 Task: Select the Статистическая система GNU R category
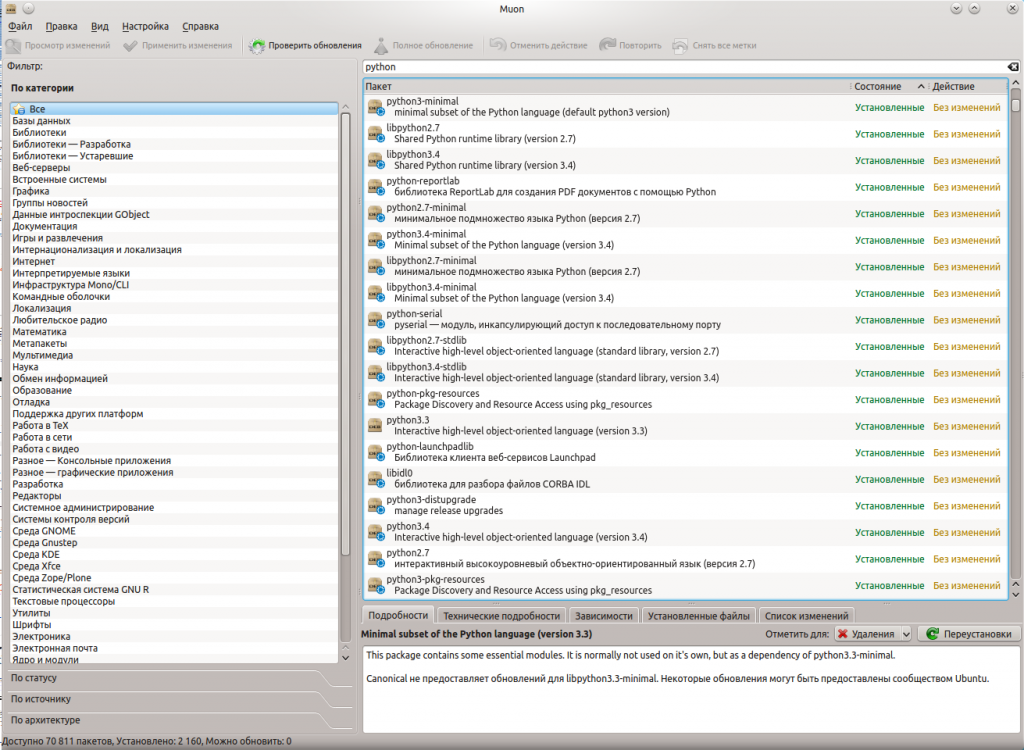[174, 589]
